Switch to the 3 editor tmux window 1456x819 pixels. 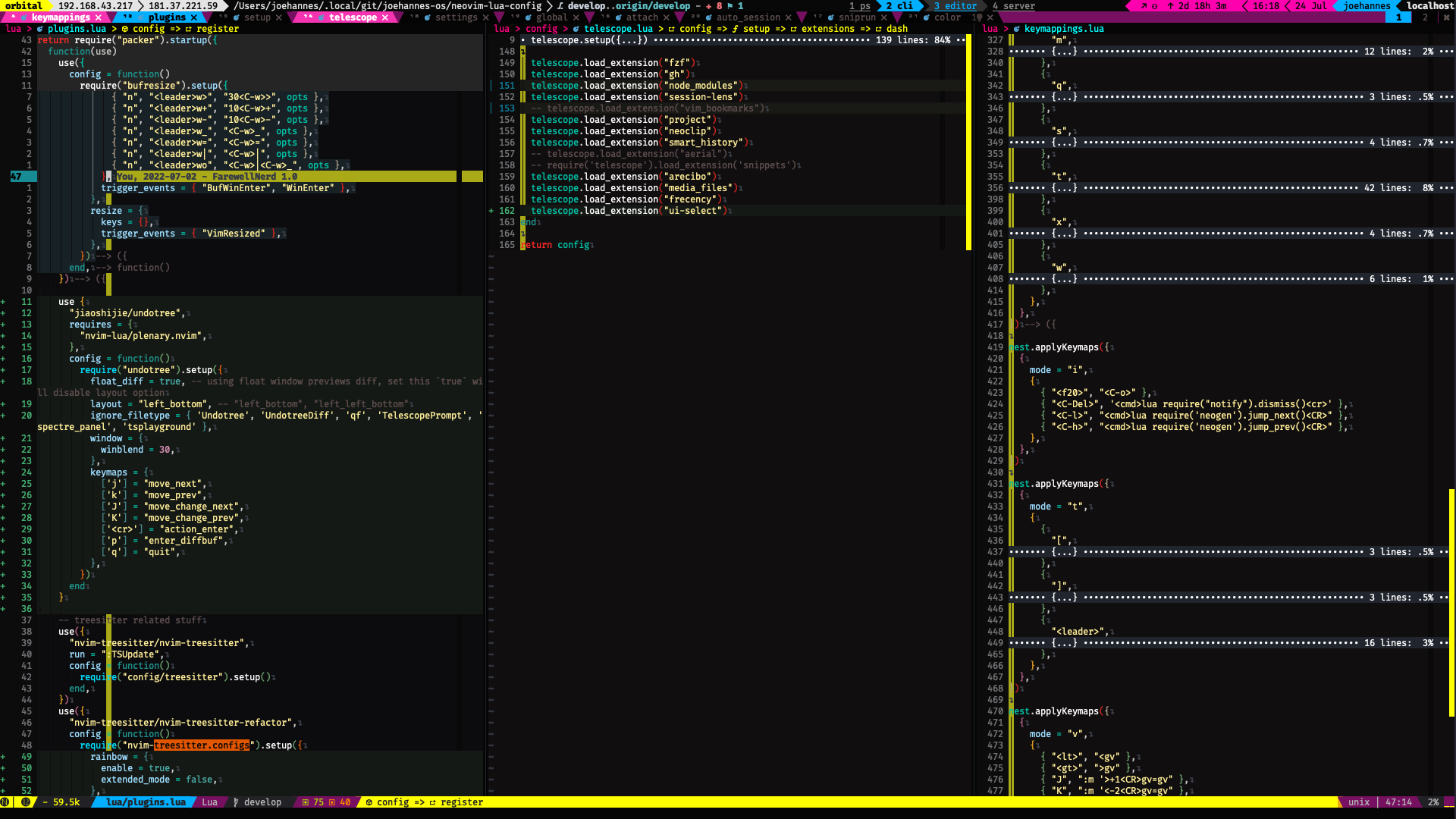pyautogui.click(x=955, y=5)
